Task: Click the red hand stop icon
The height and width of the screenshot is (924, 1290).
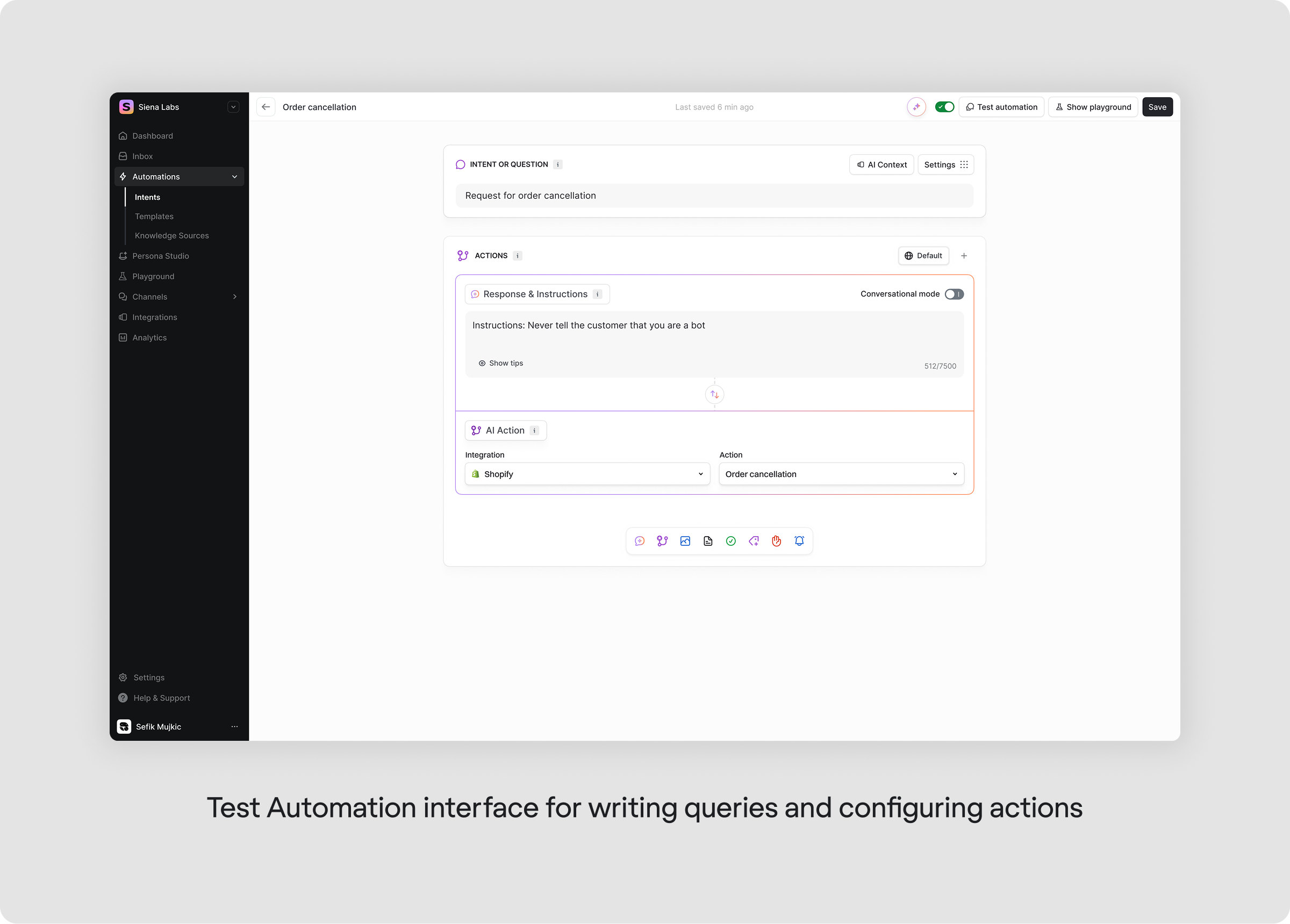Action: 776,541
